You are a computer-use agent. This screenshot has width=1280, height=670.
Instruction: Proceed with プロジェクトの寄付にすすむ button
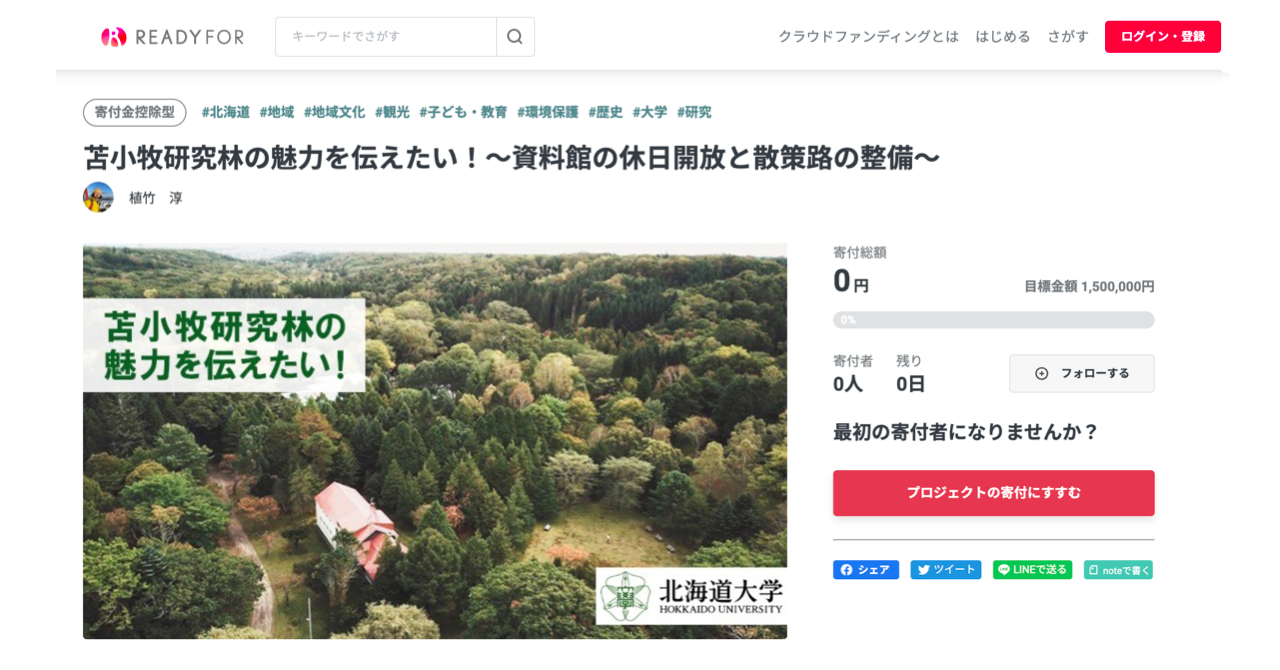(994, 493)
